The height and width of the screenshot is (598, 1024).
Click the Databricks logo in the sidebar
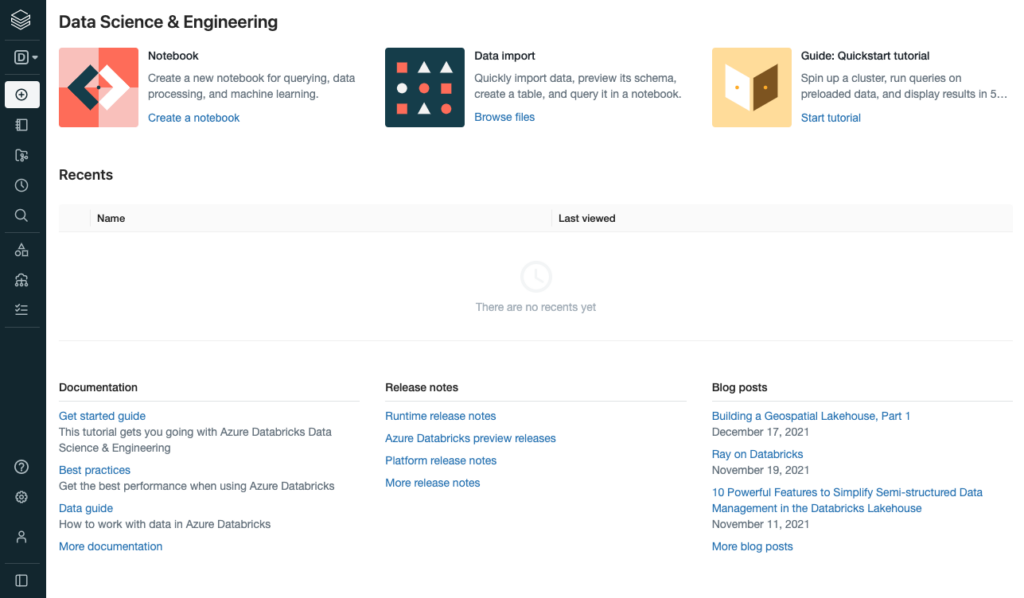(21, 17)
